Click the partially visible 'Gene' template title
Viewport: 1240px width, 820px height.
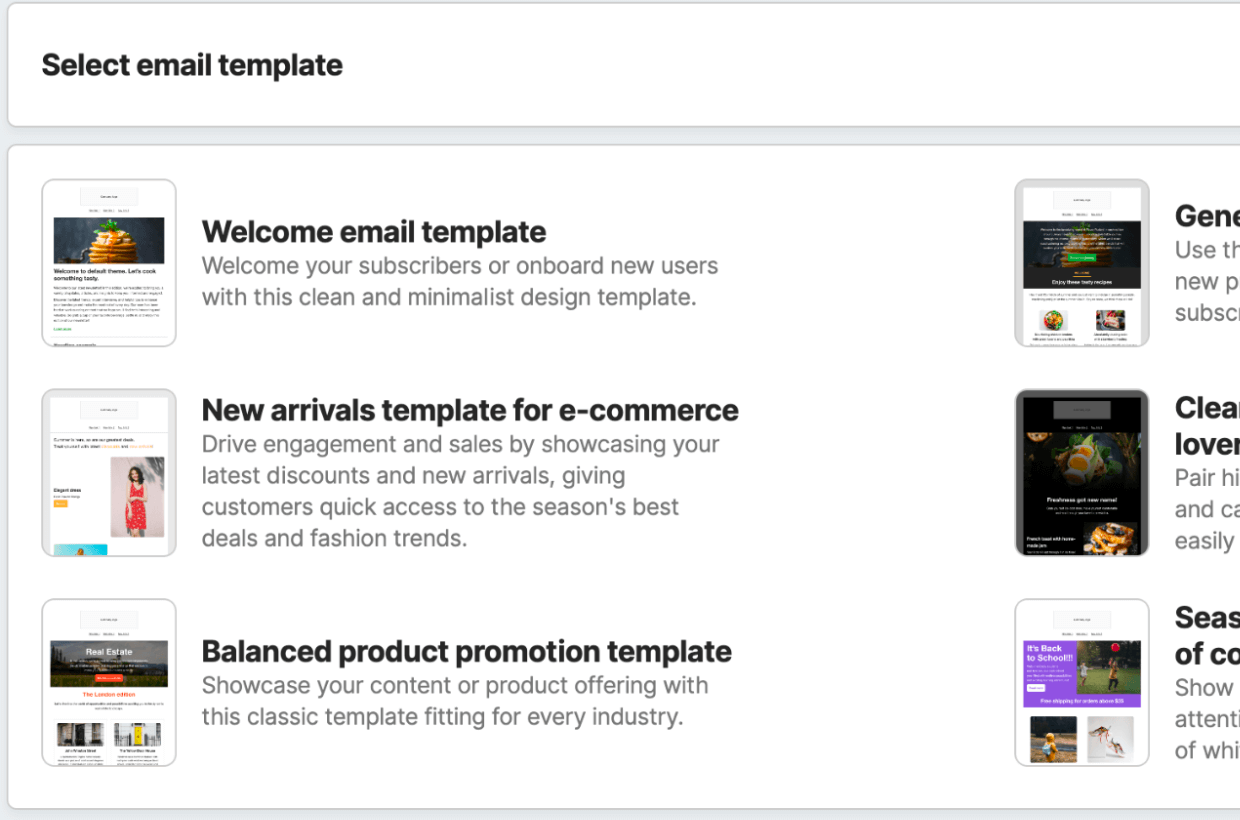coord(1207,216)
